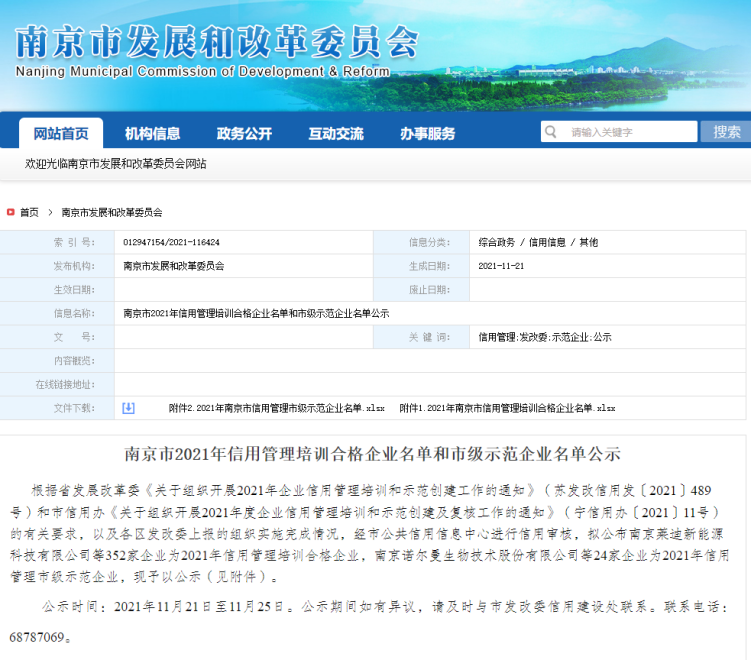
Task: Click the 搜索 button
Action: [726, 132]
